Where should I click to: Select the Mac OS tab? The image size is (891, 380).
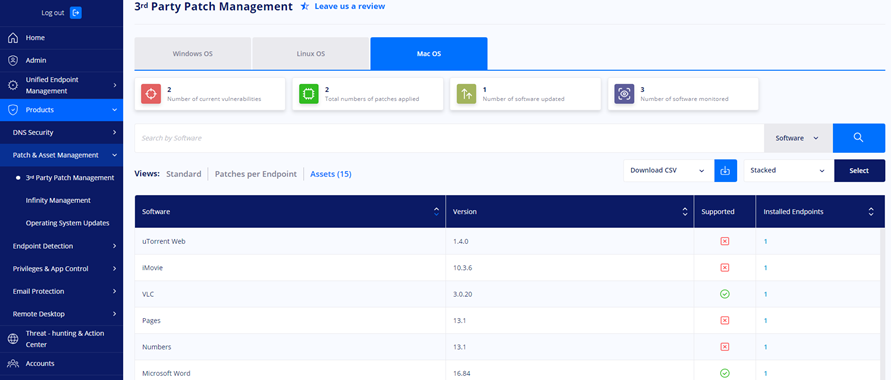pyautogui.click(x=429, y=54)
